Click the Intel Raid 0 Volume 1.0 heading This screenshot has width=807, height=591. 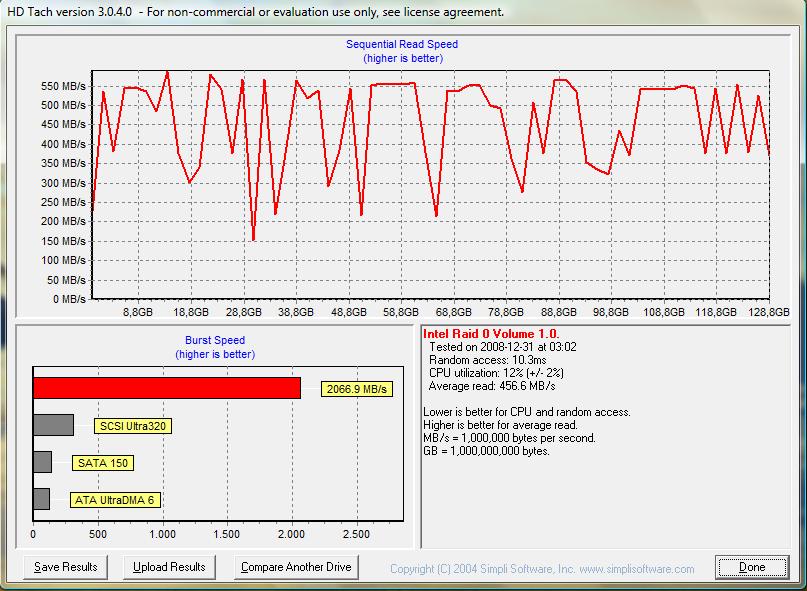(491, 334)
